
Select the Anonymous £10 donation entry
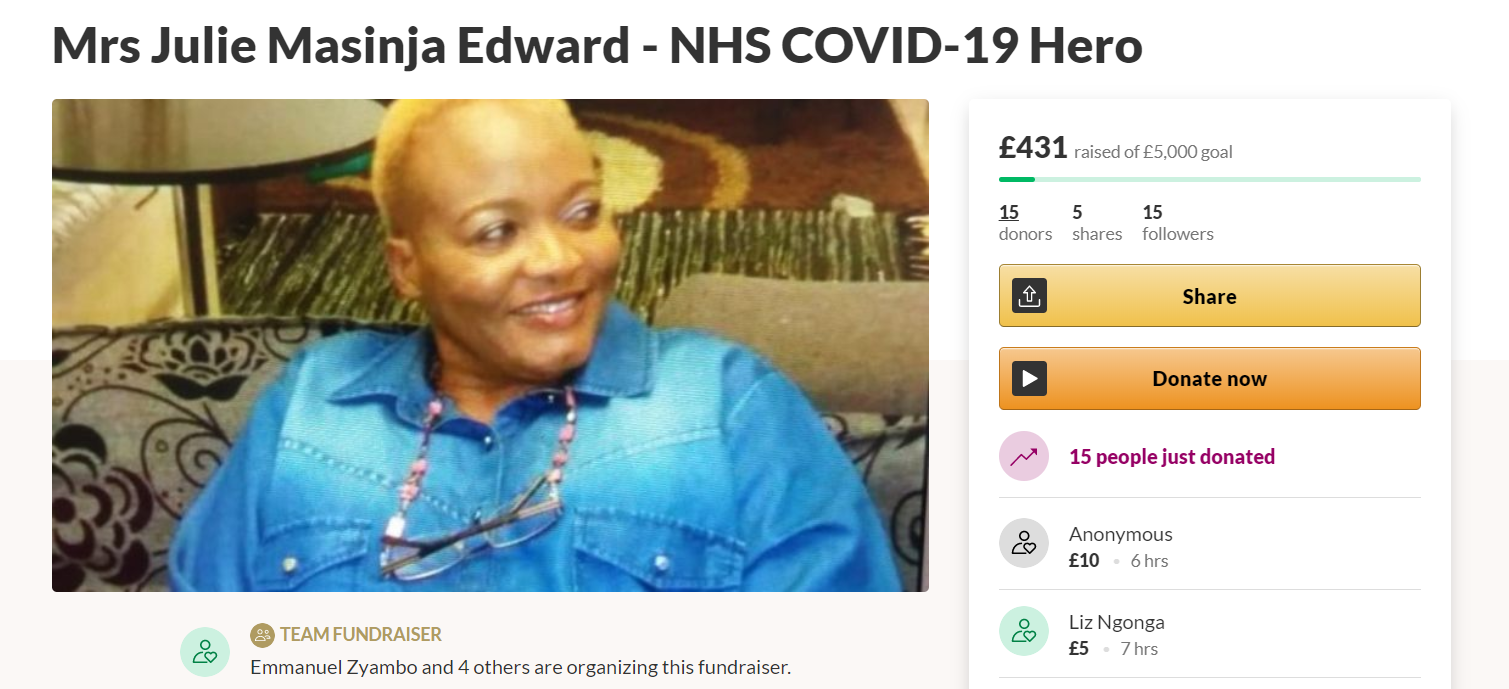(1209, 544)
